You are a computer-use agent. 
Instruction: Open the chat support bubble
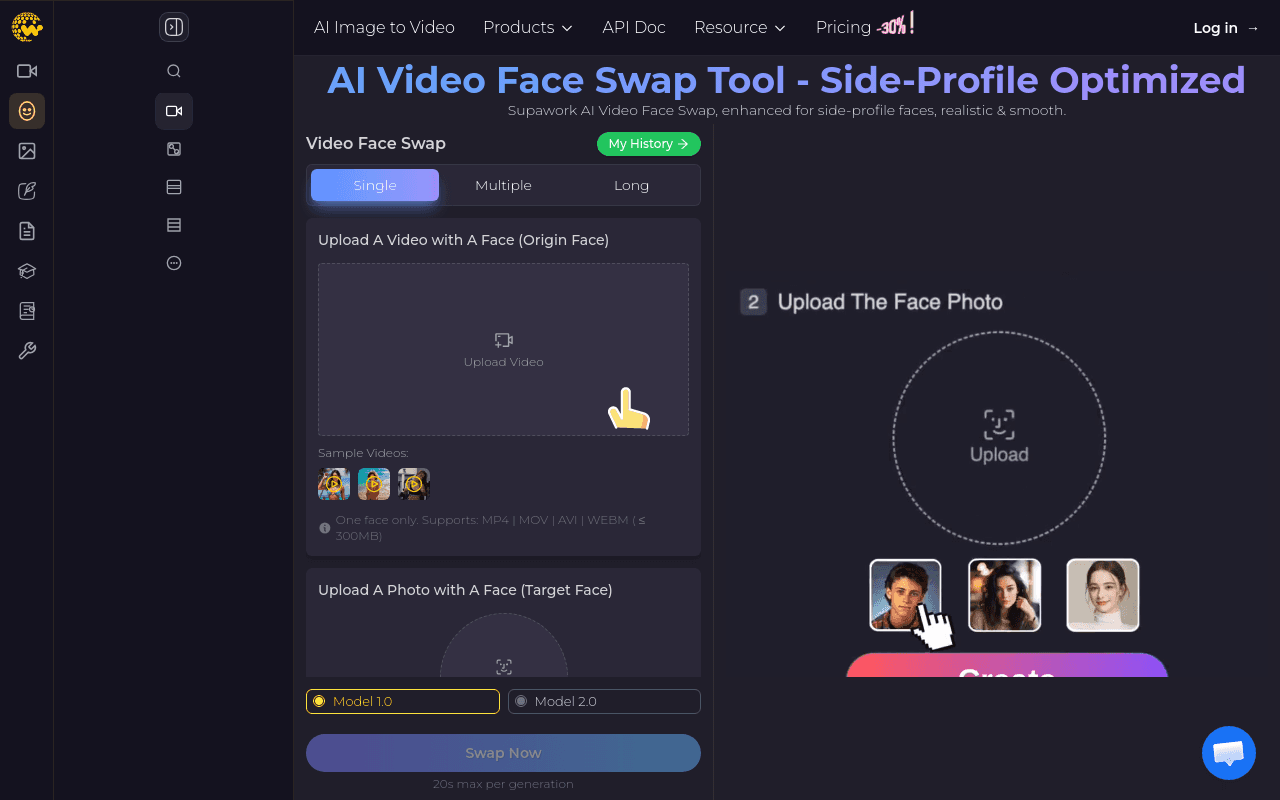[x=1228, y=753]
